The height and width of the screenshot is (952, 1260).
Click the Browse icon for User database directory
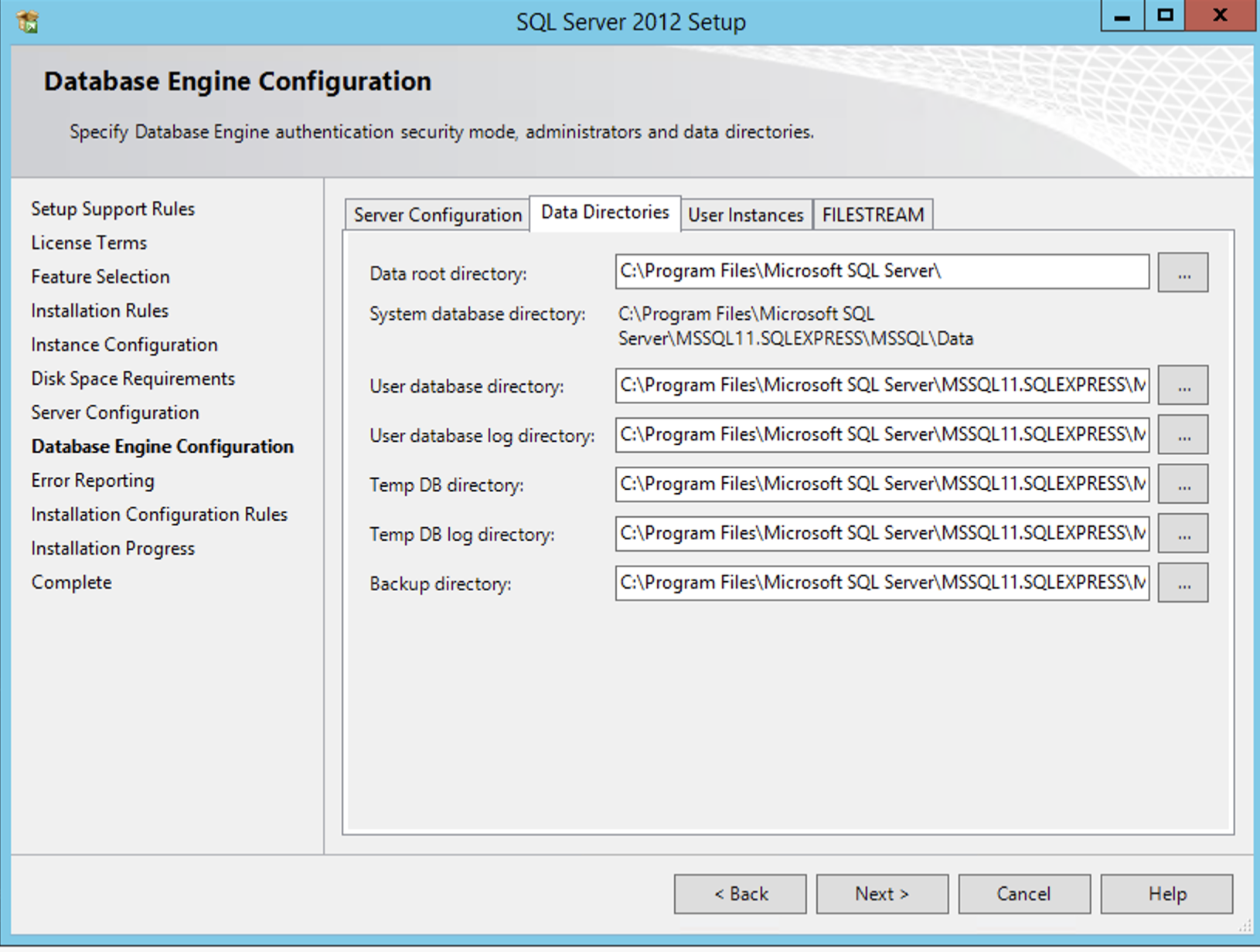(1183, 385)
